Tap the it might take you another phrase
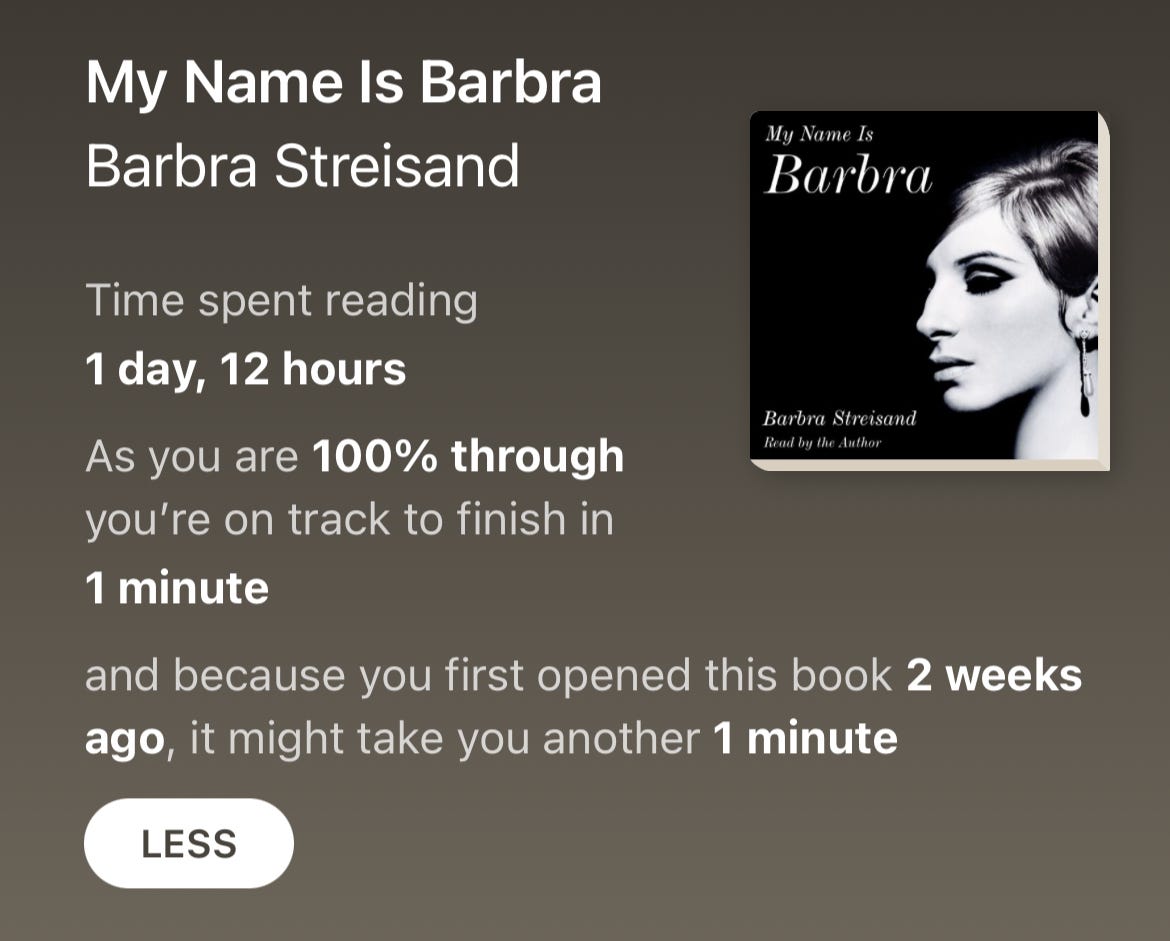 coord(445,739)
